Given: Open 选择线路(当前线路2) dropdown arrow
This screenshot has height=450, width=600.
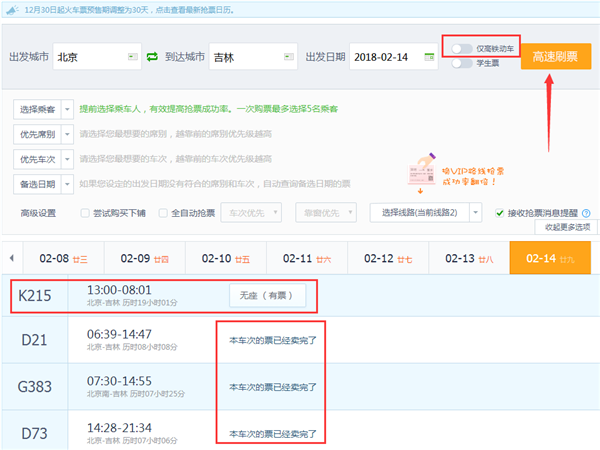Looking at the screenshot, I should click(x=476, y=213).
